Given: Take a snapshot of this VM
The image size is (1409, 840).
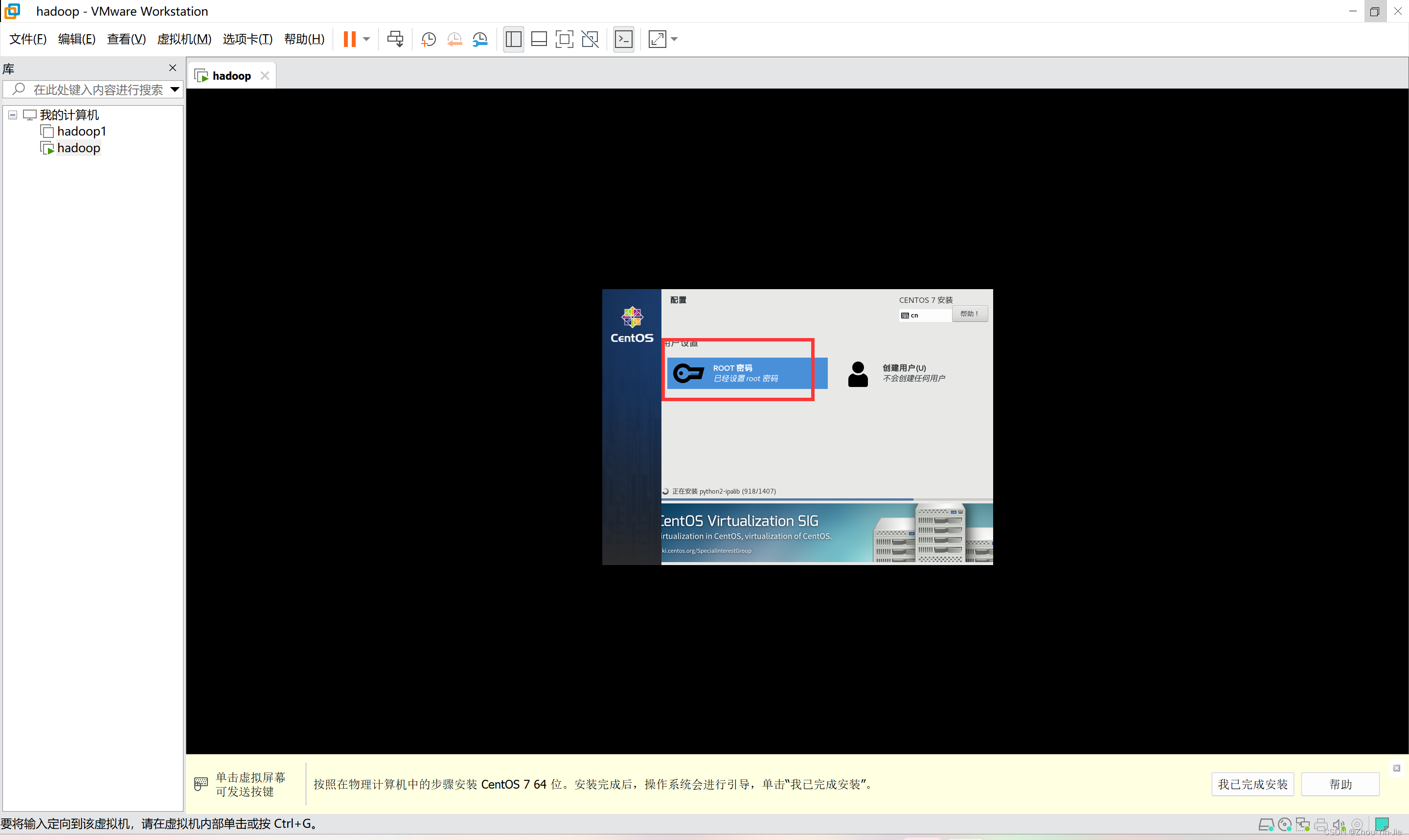Looking at the screenshot, I should (x=429, y=39).
